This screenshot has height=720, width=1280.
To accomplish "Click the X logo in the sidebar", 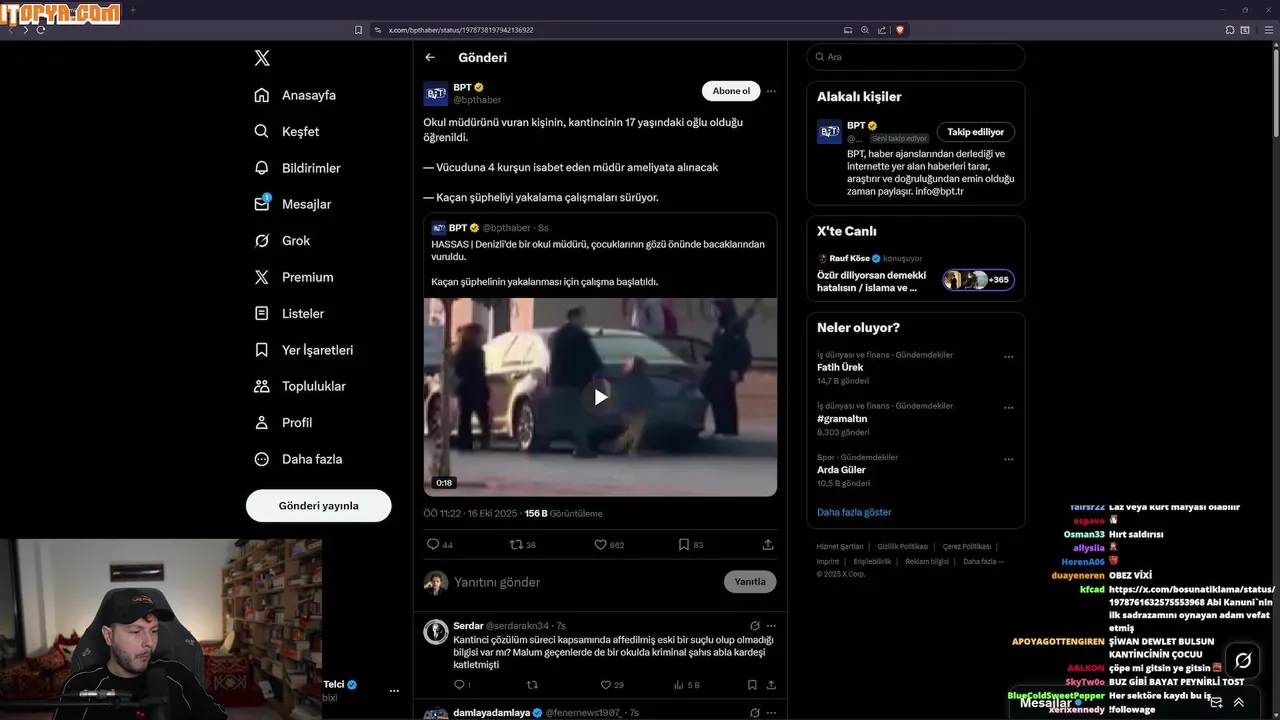I will [262, 58].
